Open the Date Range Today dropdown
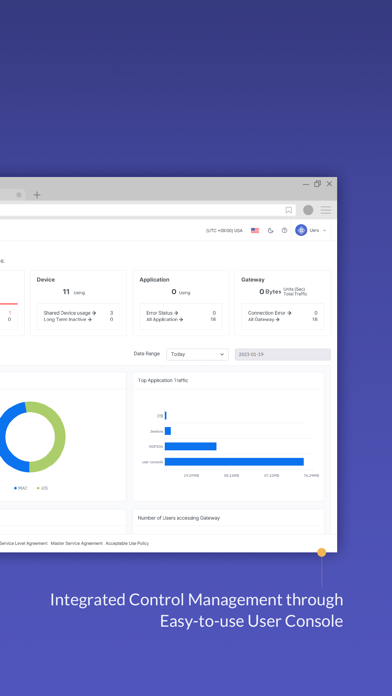 tap(198, 354)
